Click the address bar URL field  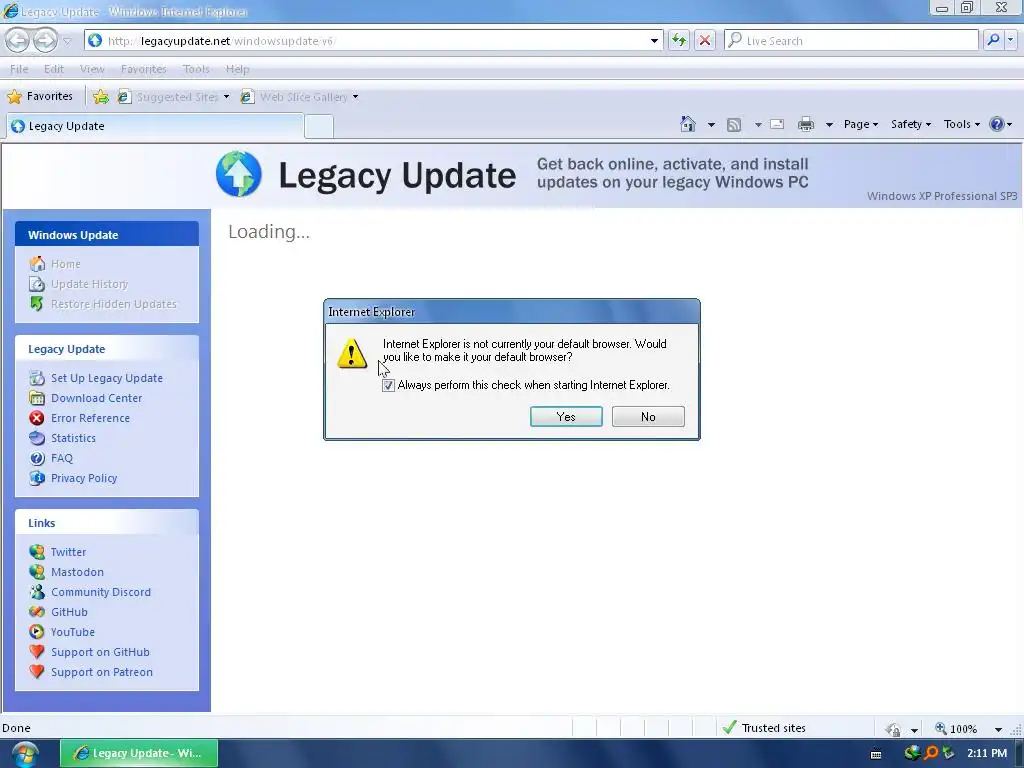pyautogui.click(x=372, y=40)
